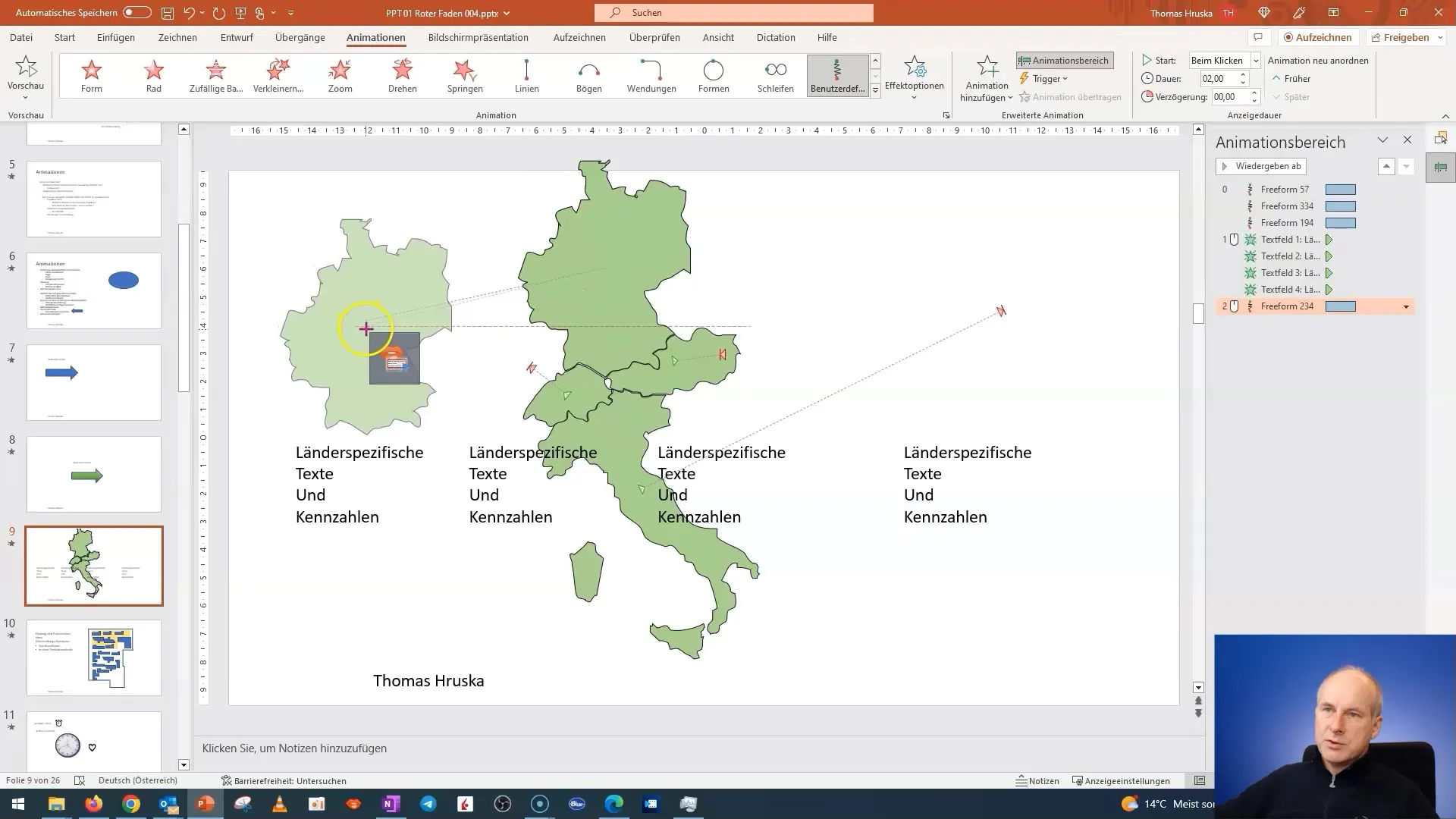
Task: Select Start dropdown Beim Klicken
Action: click(x=1222, y=60)
